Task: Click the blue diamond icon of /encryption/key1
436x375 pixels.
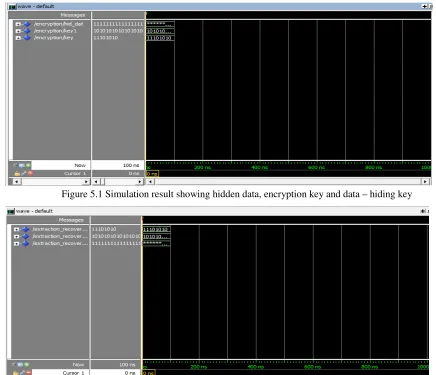Action: click(x=27, y=31)
